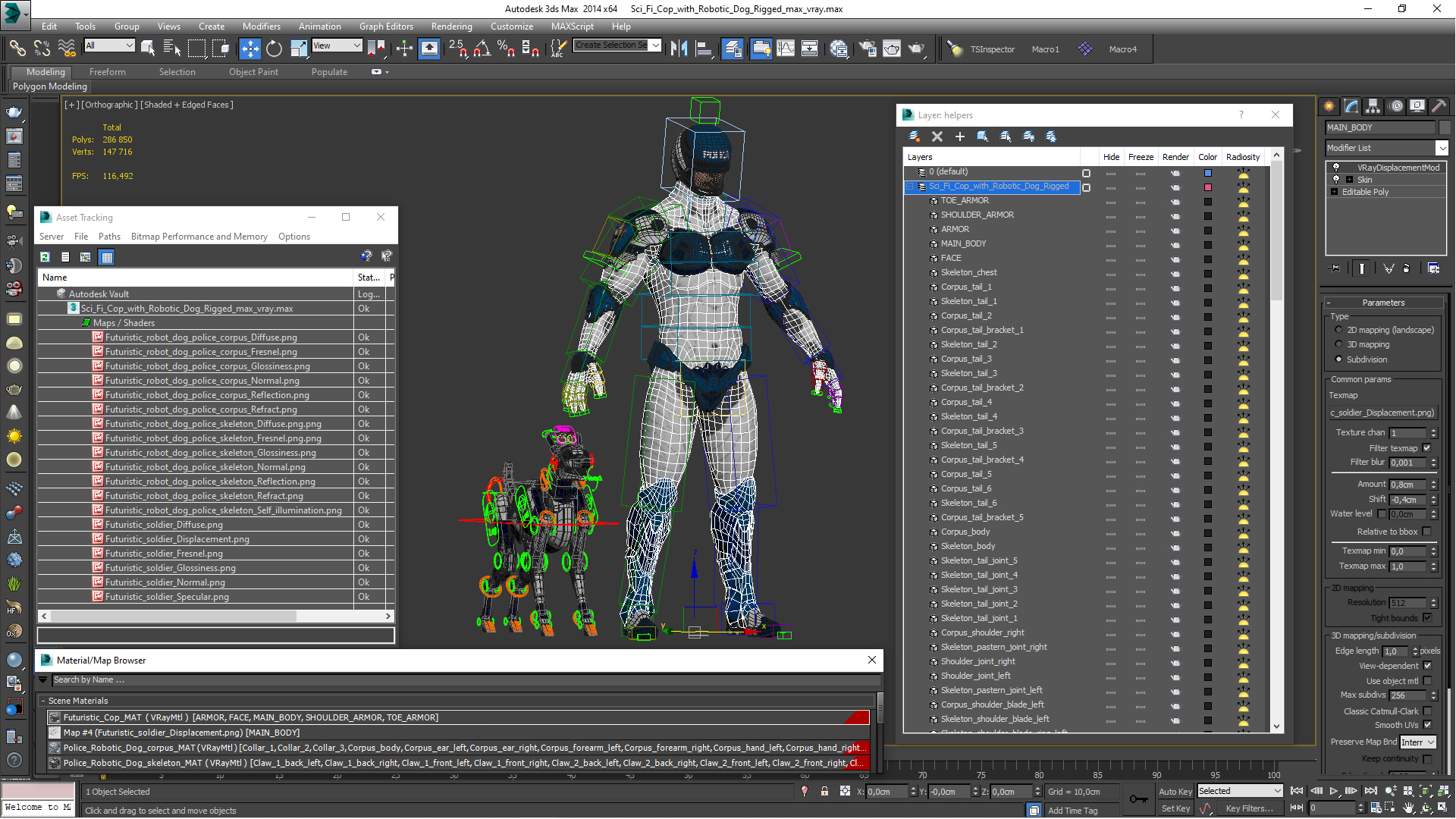Viewport: 1456px width, 819px height.
Task: Select 2D mapping (landscape) radio button
Action: tap(1338, 330)
